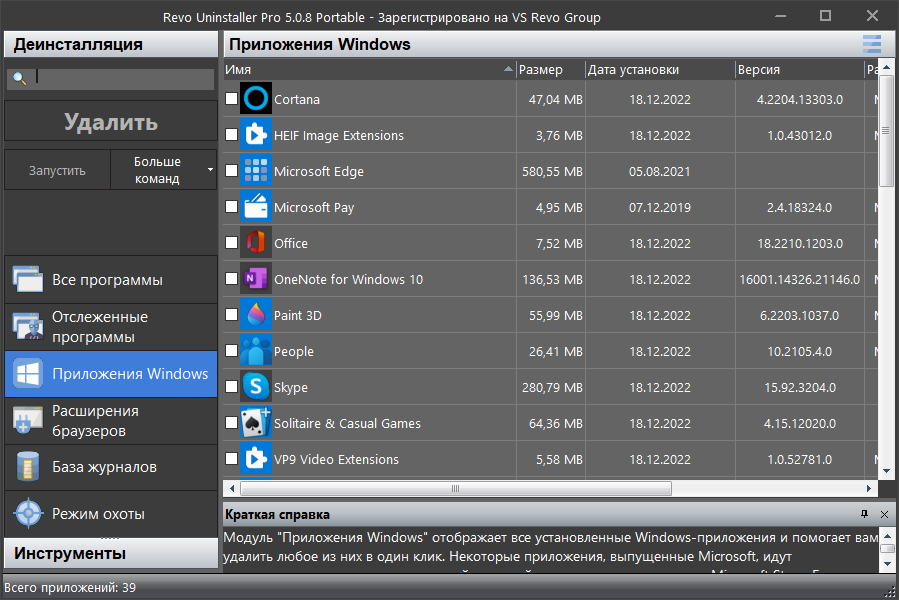The height and width of the screenshot is (600, 899).
Task: Open Отслеженные программы module
Action: [111, 327]
